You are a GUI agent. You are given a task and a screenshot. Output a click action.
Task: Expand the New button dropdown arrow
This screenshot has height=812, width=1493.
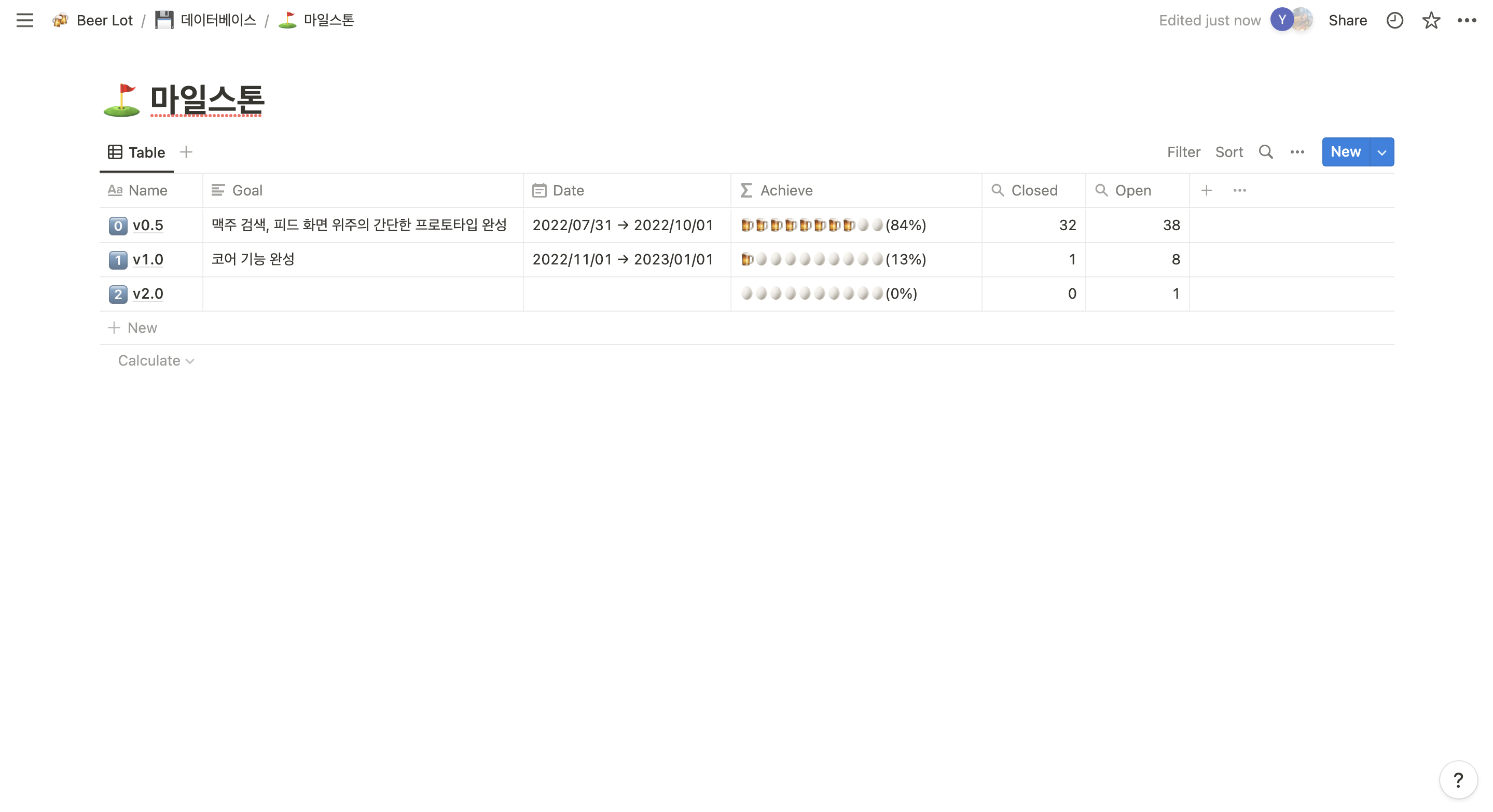tap(1381, 152)
